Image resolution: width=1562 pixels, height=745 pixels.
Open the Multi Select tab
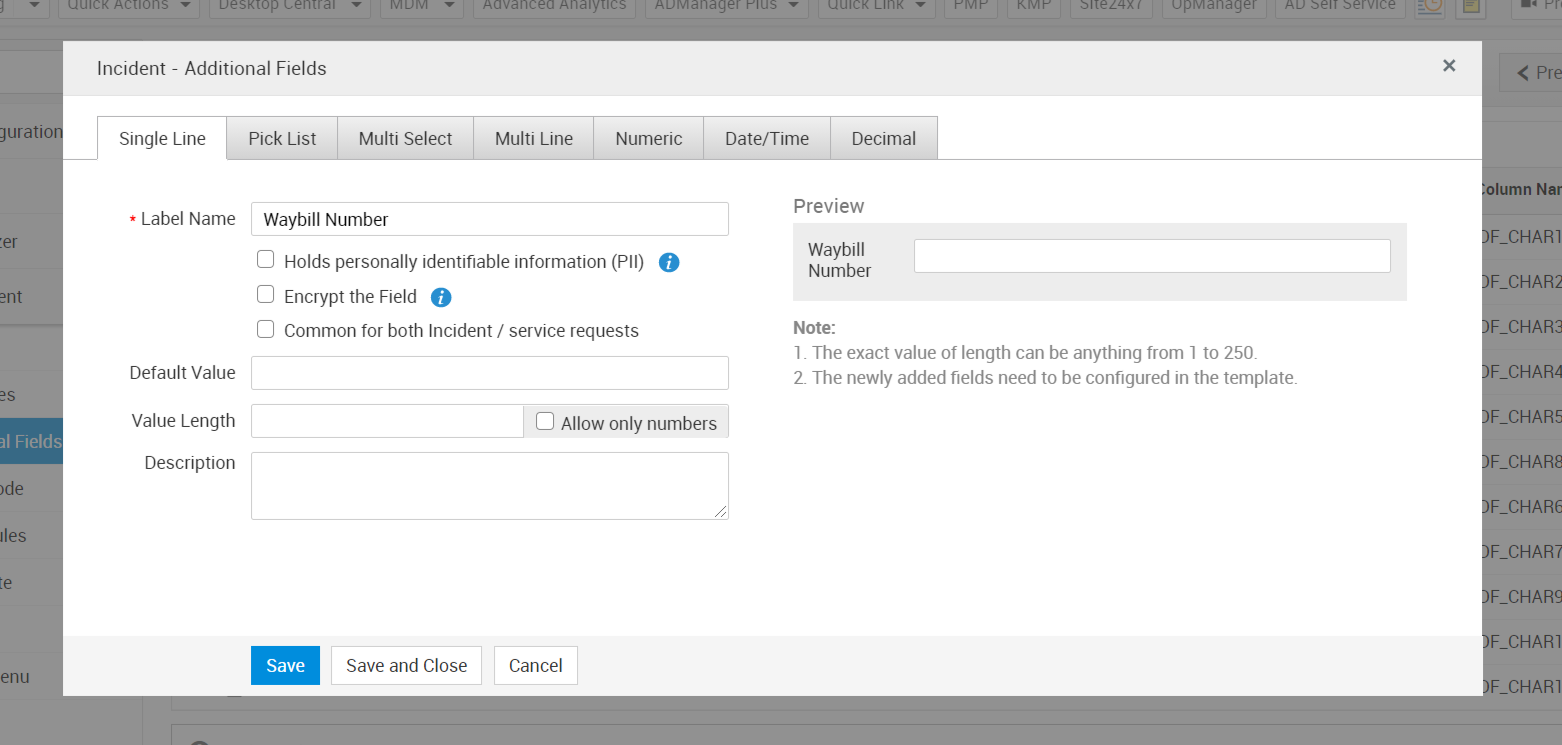coord(405,139)
